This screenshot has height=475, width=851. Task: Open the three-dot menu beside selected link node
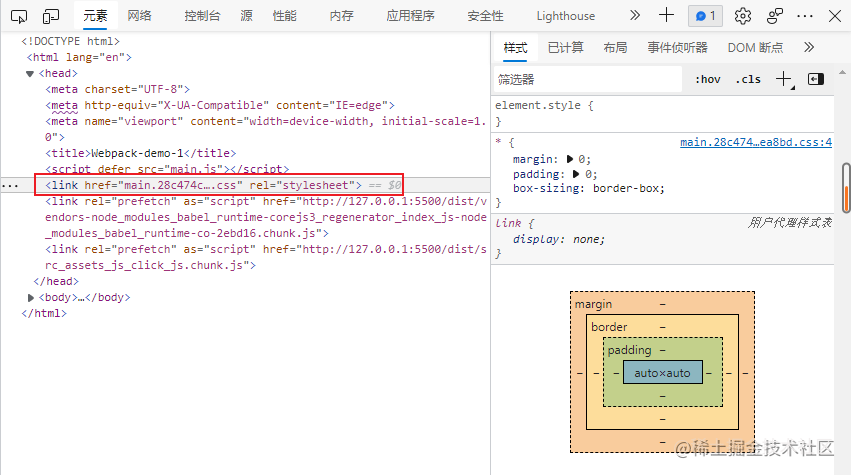point(10,186)
